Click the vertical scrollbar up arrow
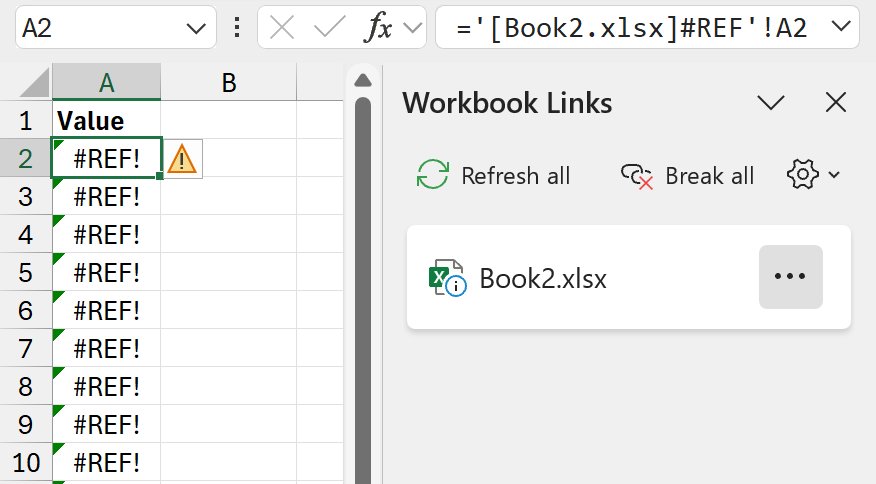The height and width of the screenshot is (484, 876). pos(363,80)
